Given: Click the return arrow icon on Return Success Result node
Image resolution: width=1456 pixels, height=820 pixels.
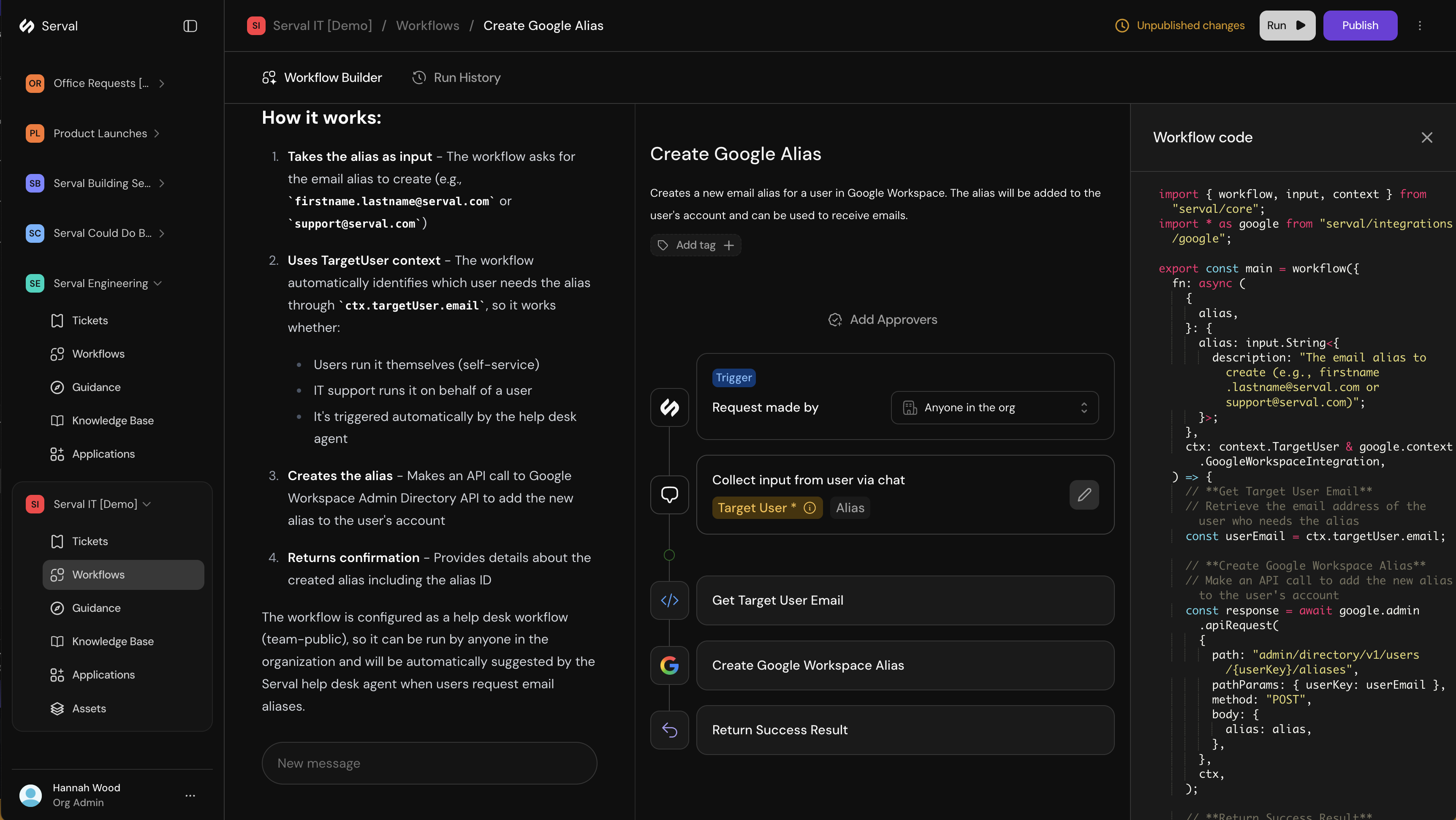Looking at the screenshot, I should coord(669,730).
